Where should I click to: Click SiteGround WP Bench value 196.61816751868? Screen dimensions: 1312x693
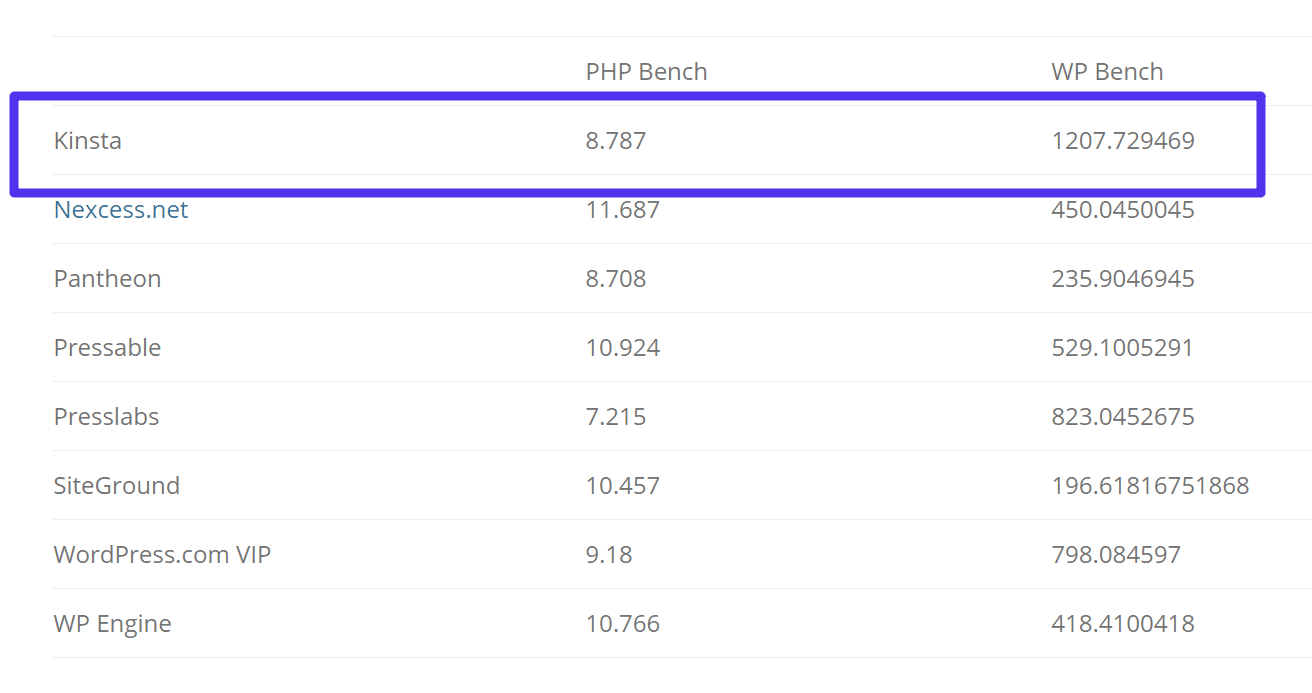tap(1150, 486)
